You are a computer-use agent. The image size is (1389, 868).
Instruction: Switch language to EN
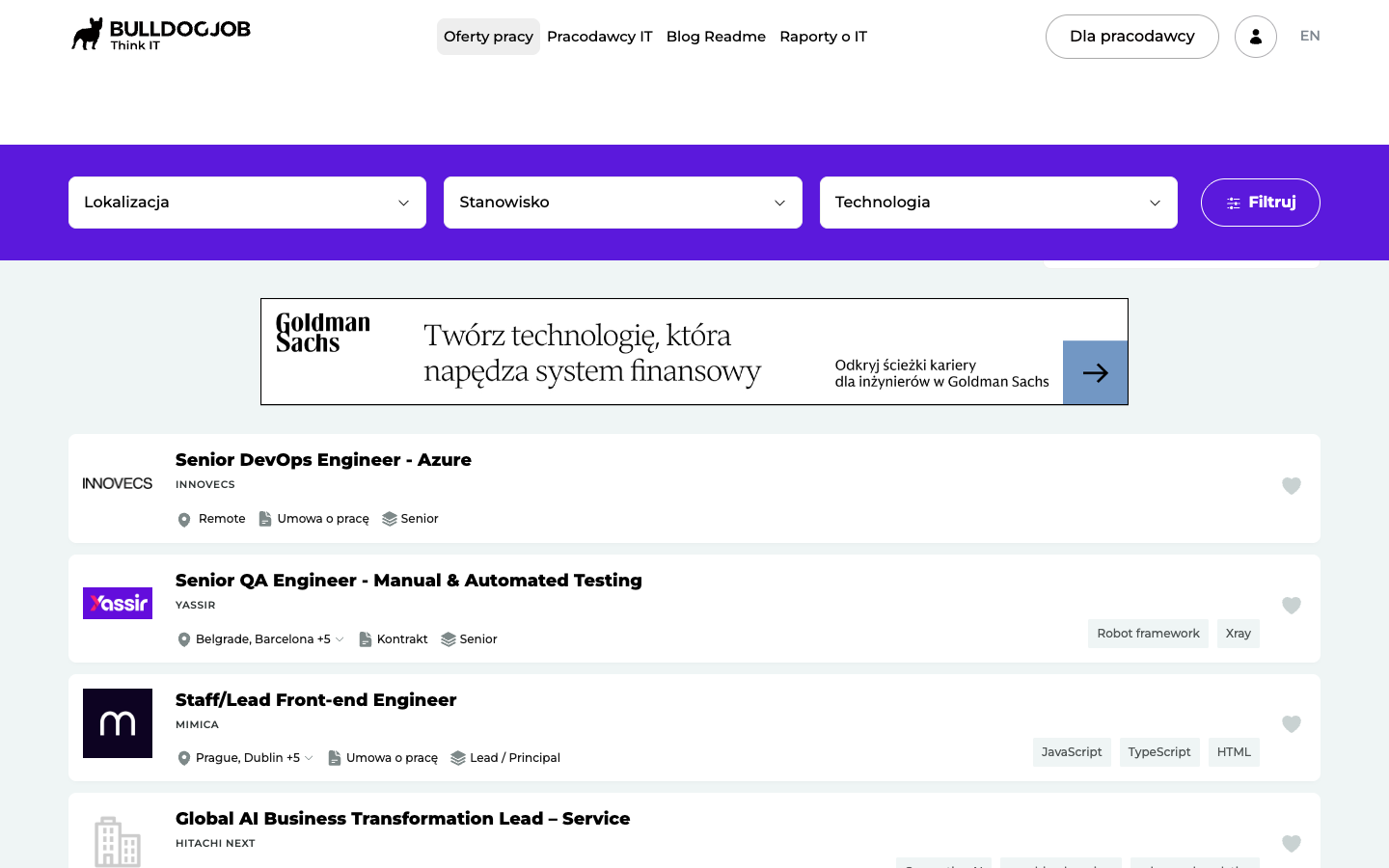coord(1310,36)
